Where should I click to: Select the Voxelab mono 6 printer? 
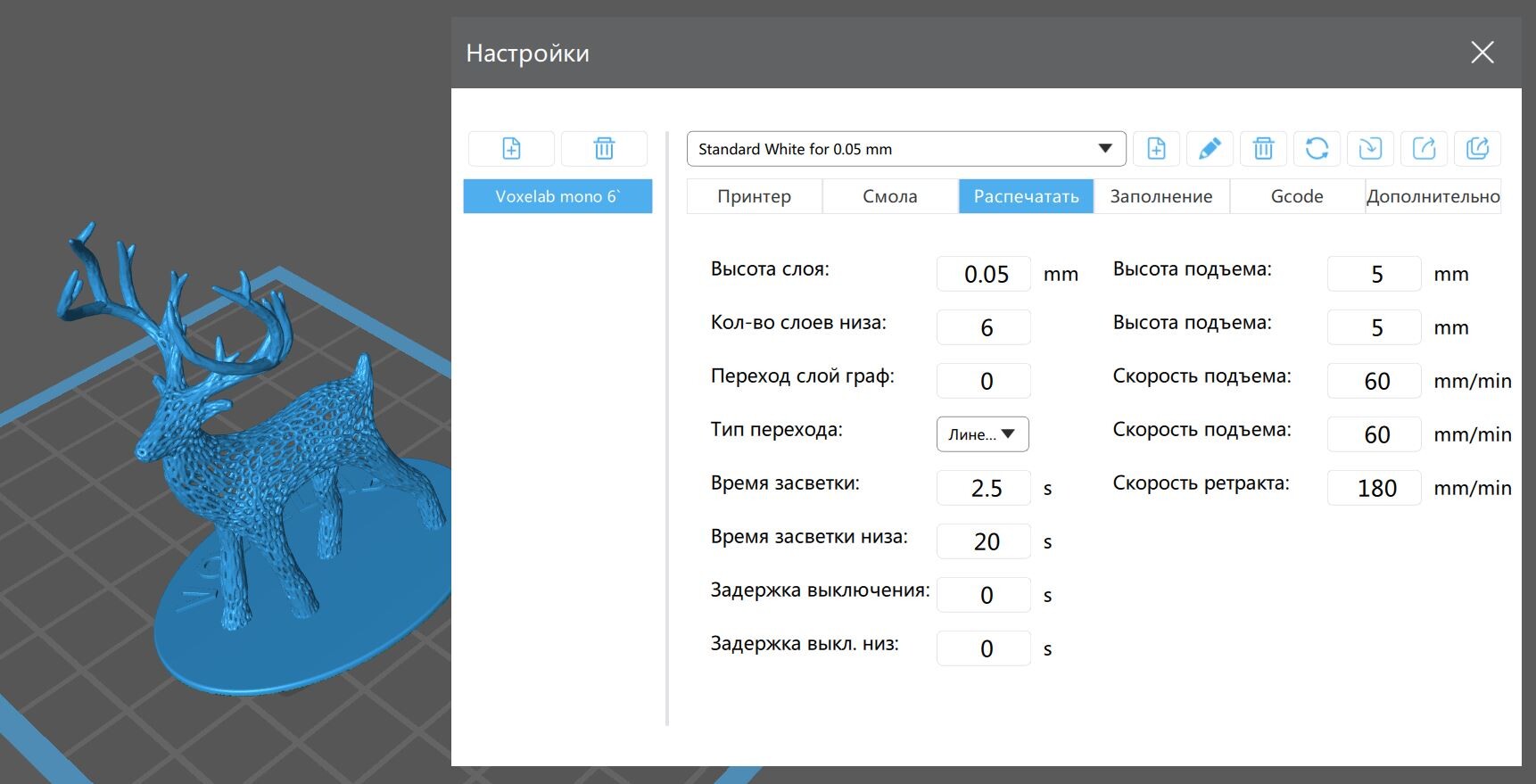click(x=557, y=196)
